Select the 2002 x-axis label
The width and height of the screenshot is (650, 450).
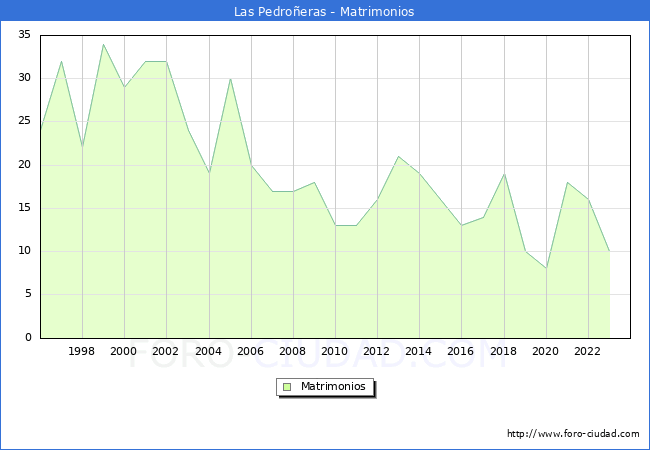click(x=166, y=352)
